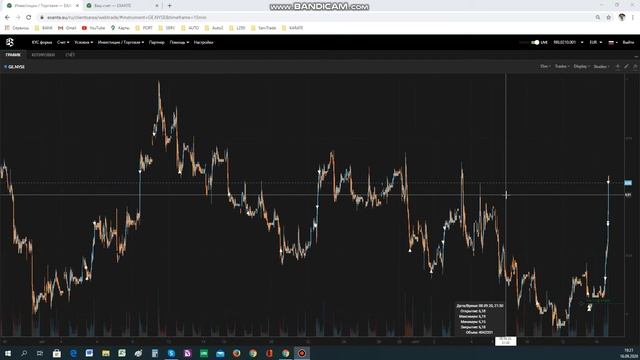Open Microsoft Store from taskbar
This screenshot has width=640, height=360.
(57, 353)
